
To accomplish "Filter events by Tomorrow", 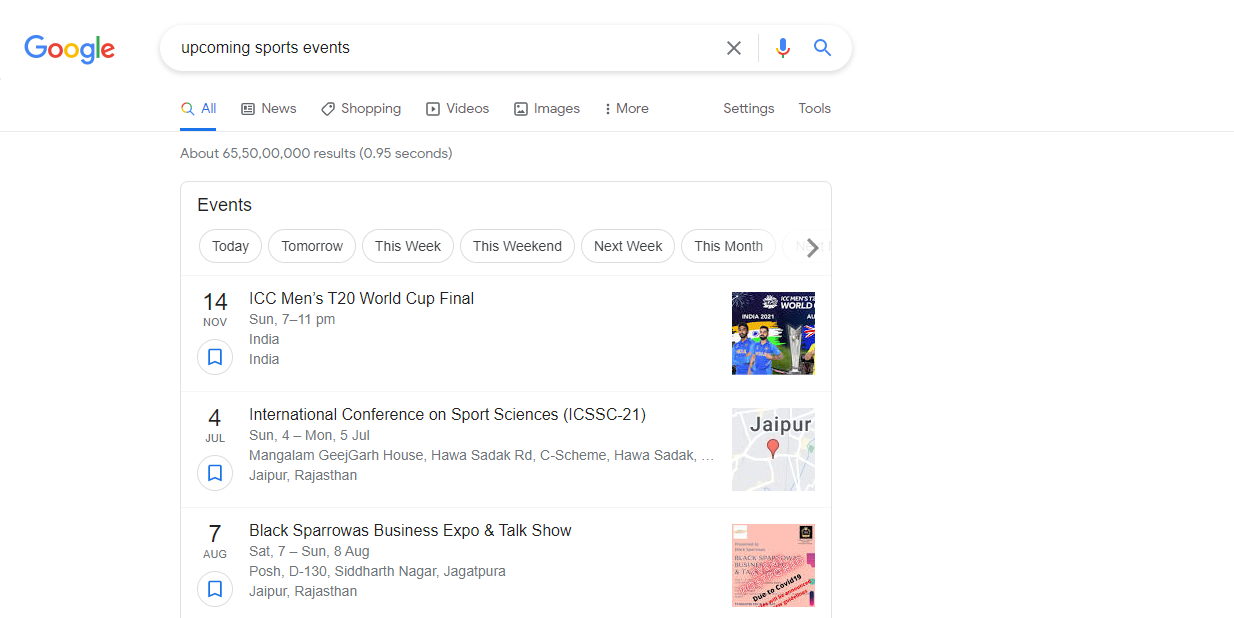I will tap(312, 246).
